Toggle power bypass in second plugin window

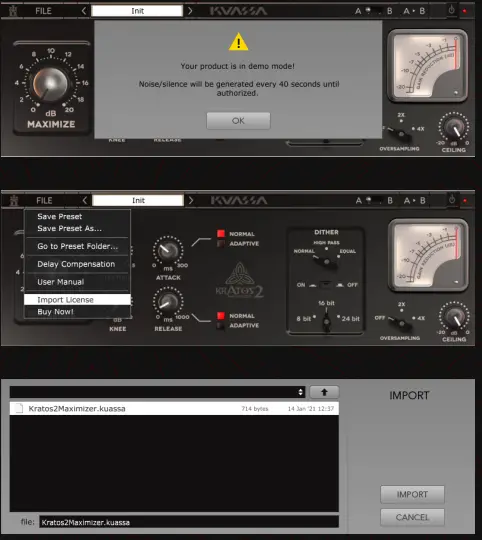tap(452, 200)
